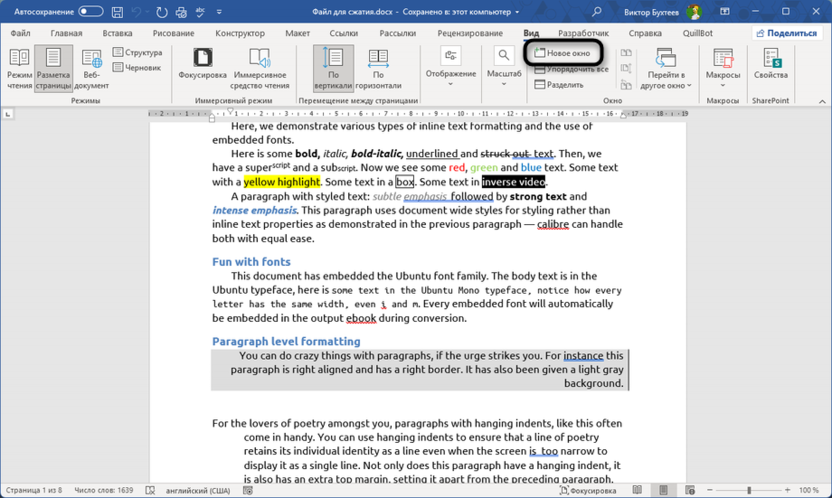Click the Режим чтения view icon
This screenshot has width=832, height=498.
pos(19,66)
